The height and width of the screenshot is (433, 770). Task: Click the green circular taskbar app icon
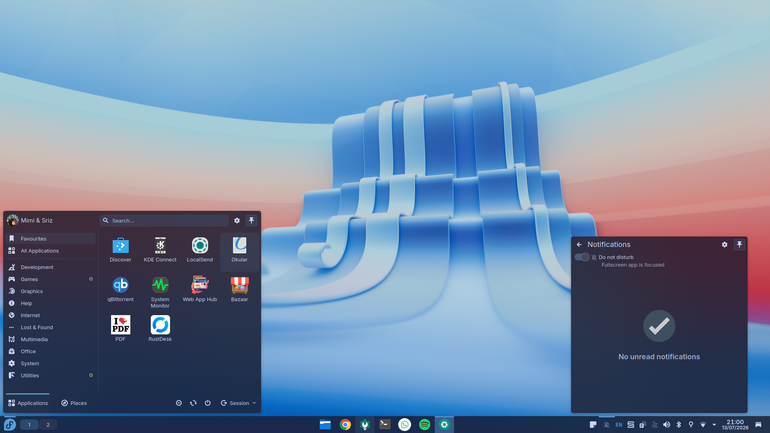tap(444, 425)
